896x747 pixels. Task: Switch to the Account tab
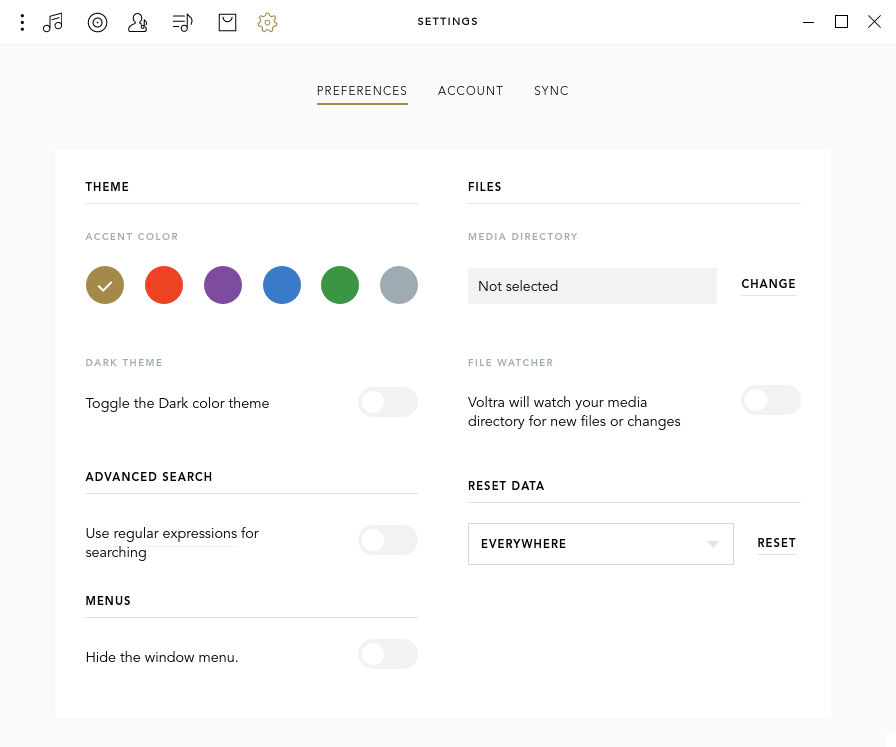[x=470, y=91]
